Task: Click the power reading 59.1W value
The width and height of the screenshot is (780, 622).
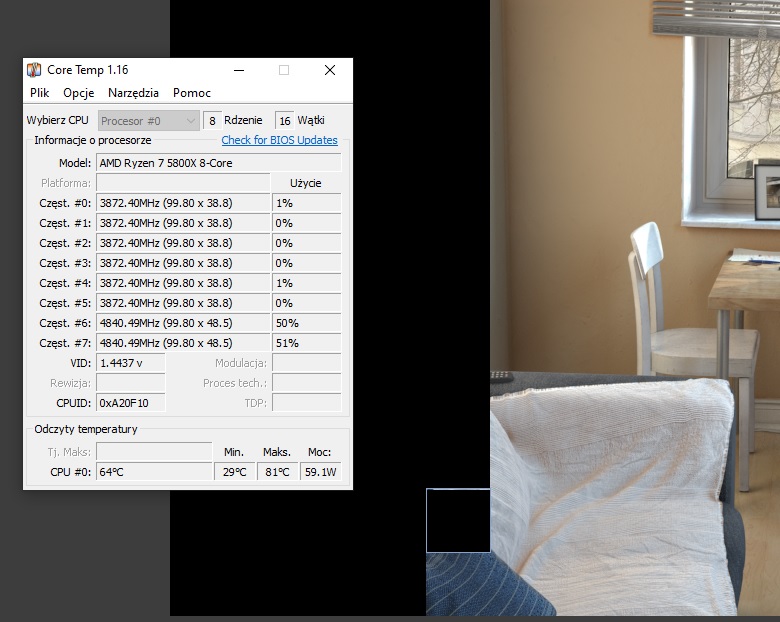Action: coord(320,472)
